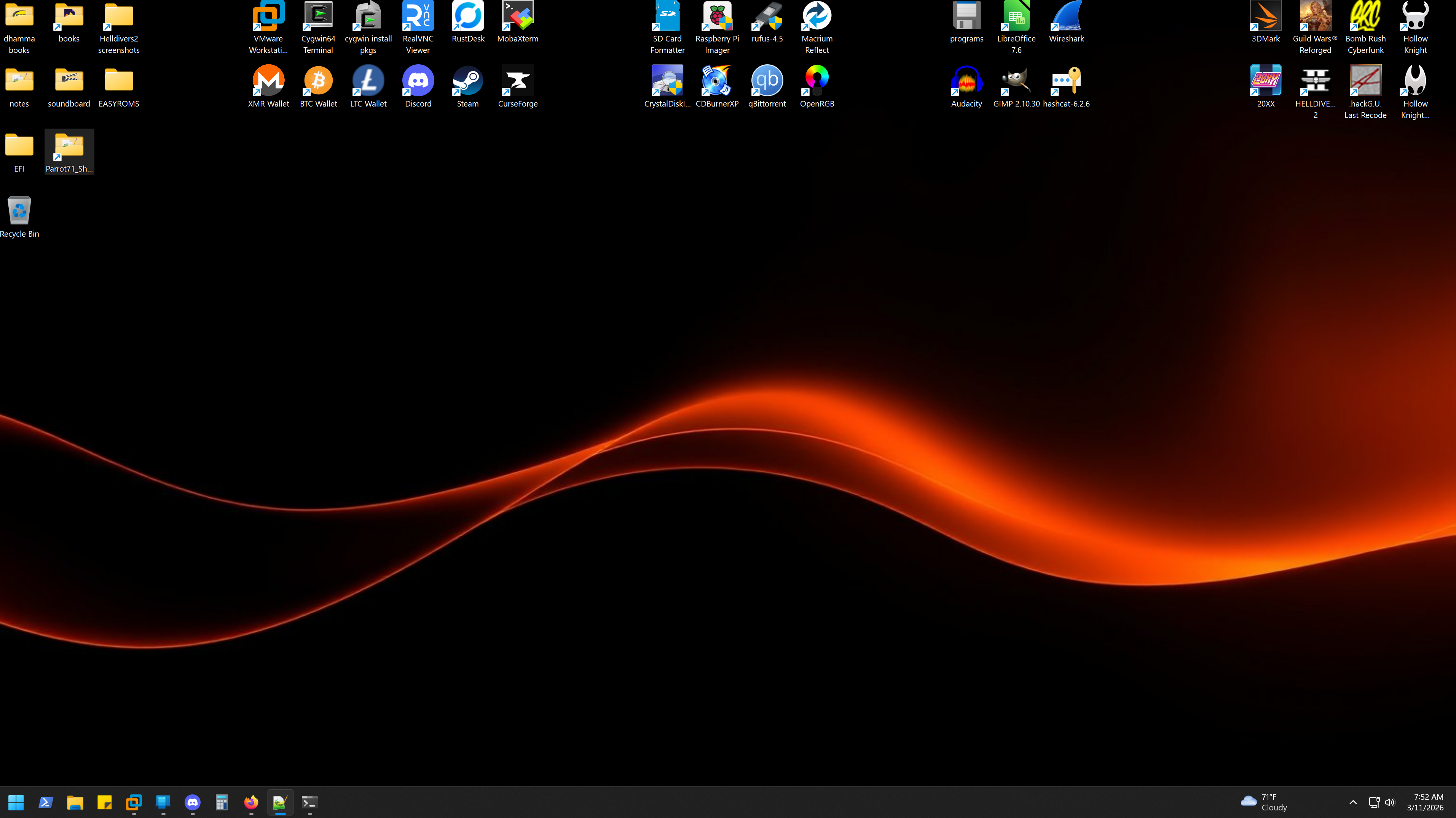The image size is (1456, 818).
Task: Select the 3DMark desktop icon
Action: pos(1266,22)
